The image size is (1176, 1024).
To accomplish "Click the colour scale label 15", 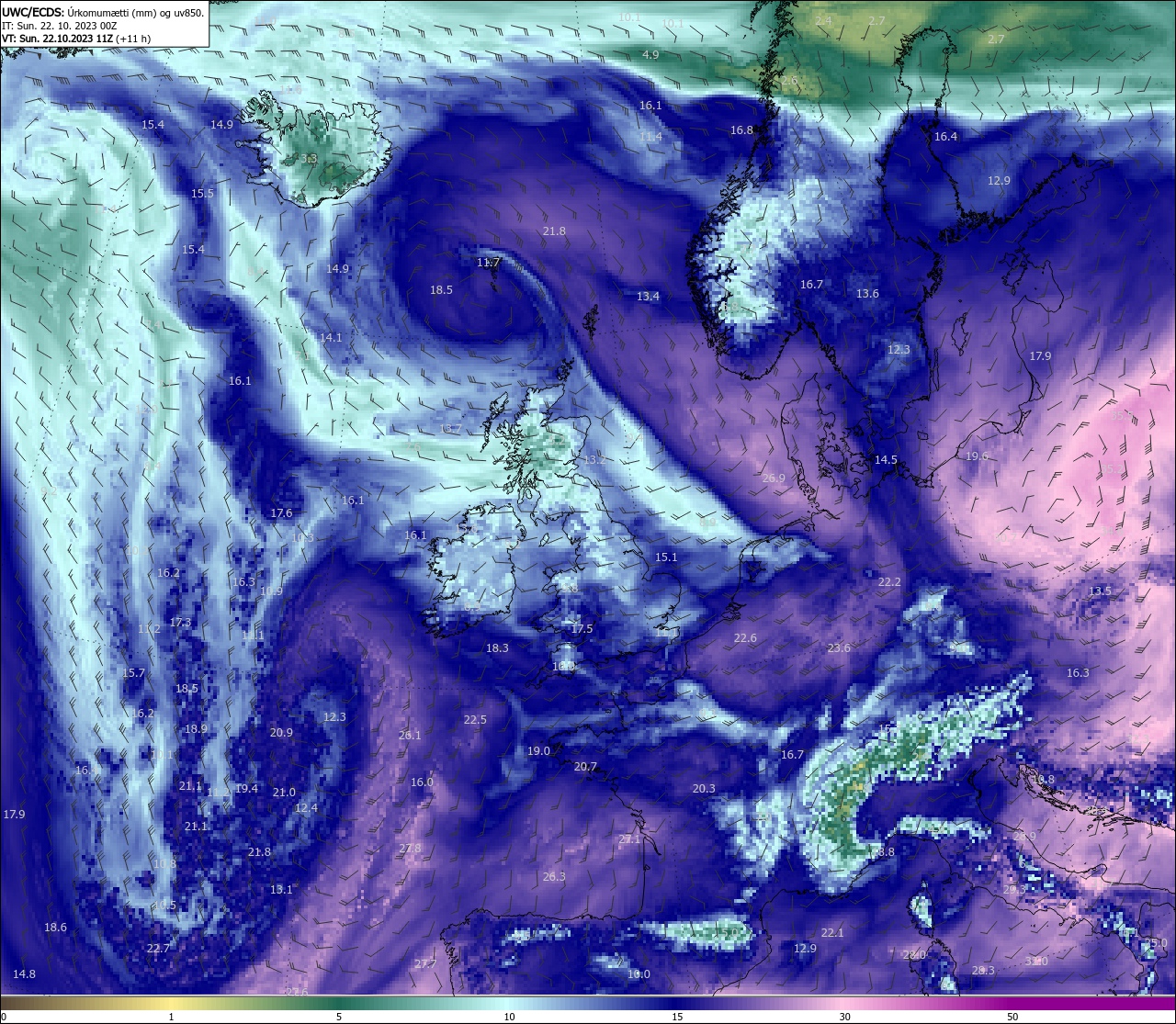I will [676, 1017].
